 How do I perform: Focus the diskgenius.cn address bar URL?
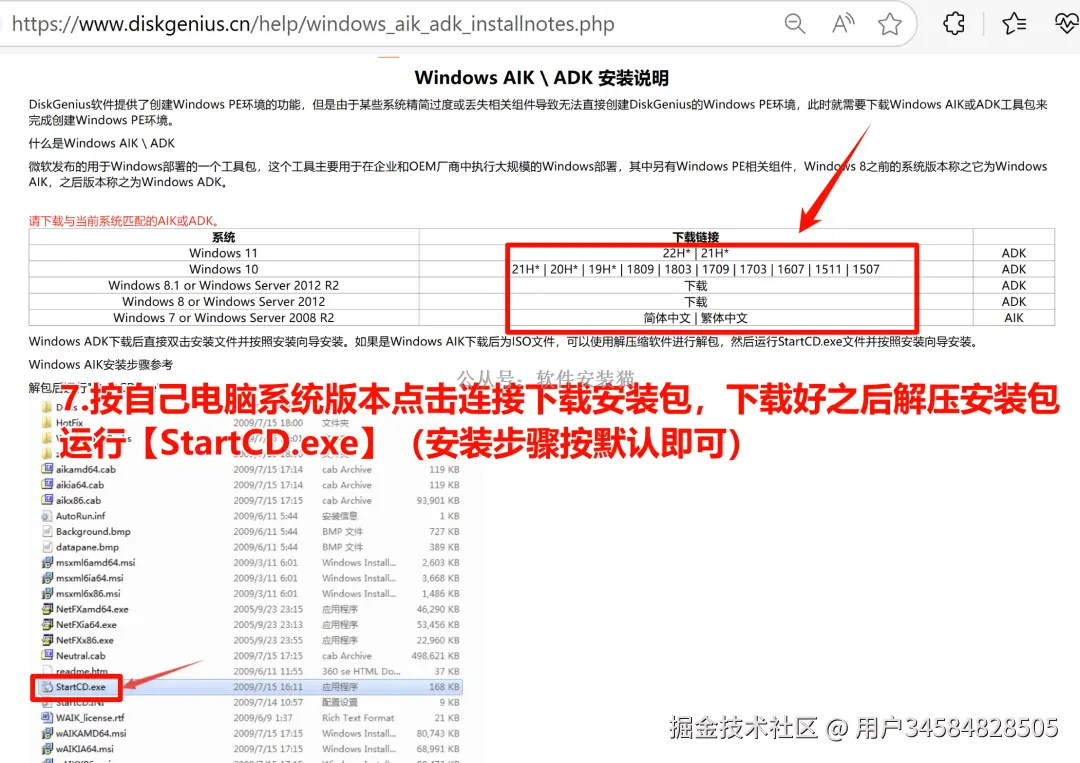(313, 24)
